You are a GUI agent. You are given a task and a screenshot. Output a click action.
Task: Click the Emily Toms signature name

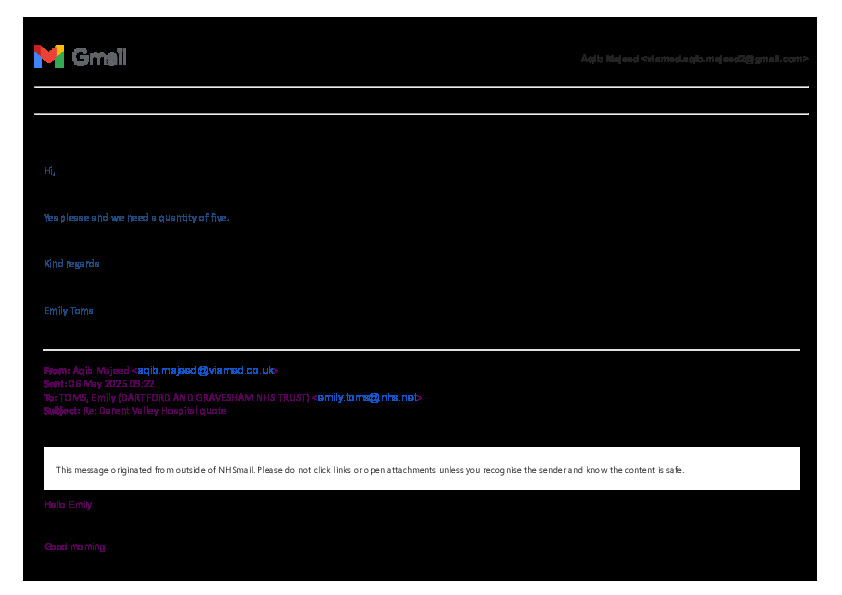coord(69,311)
